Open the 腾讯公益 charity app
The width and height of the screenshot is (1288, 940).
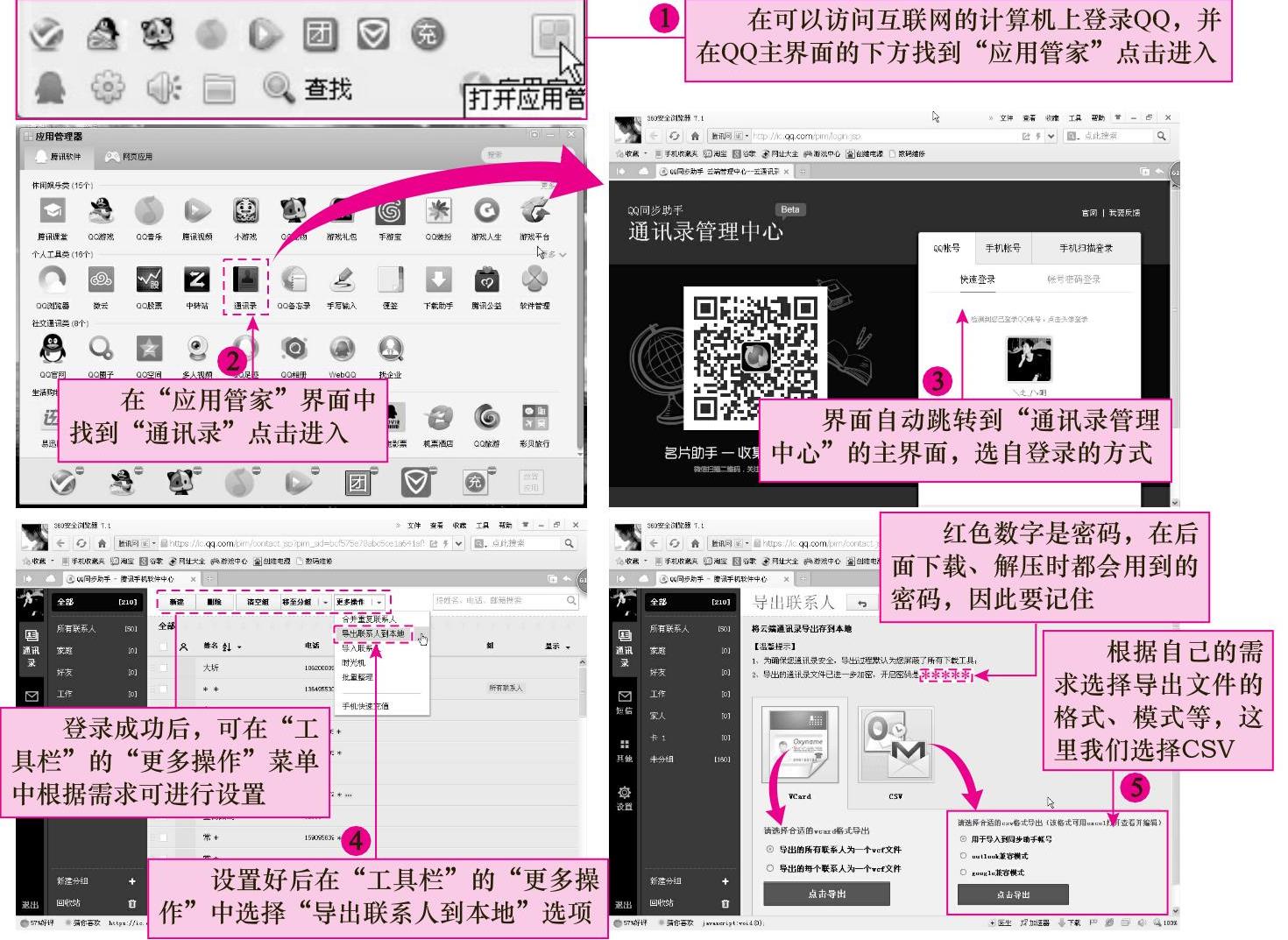coord(486,280)
